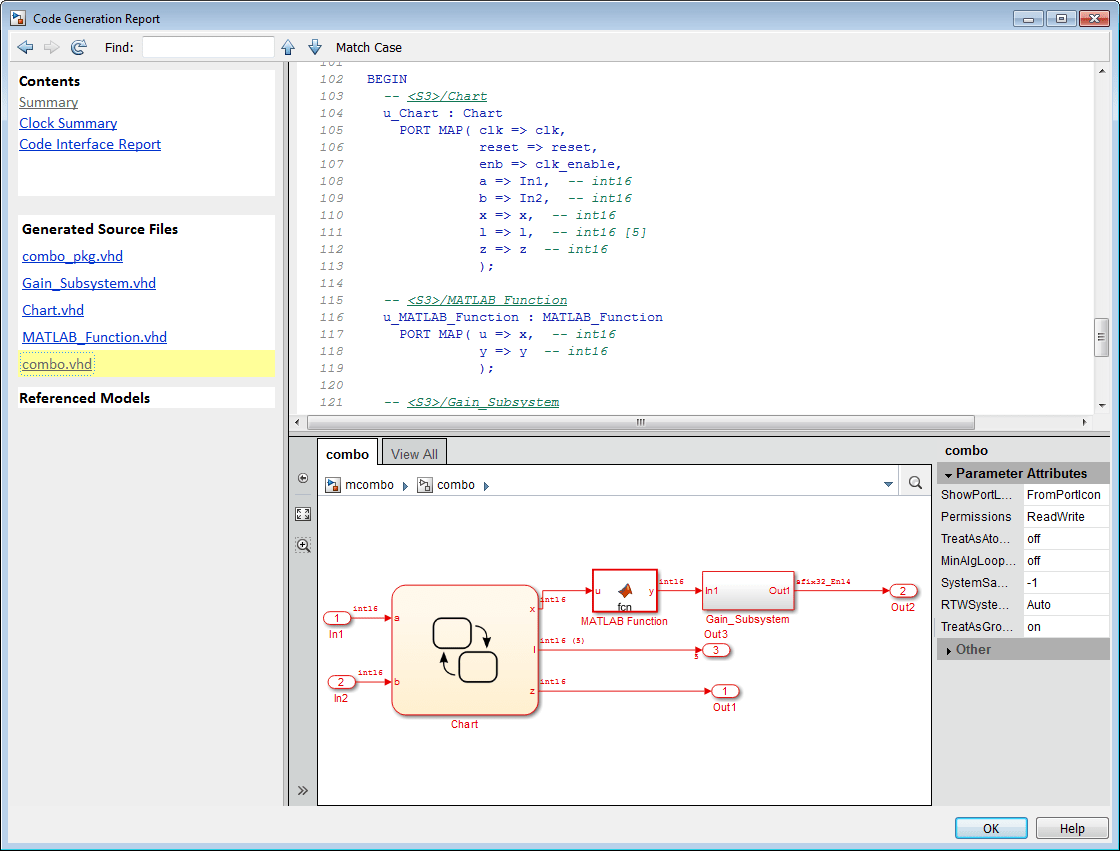Select the combo diagram tab
1120x851 pixels.
(x=347, y=454)
